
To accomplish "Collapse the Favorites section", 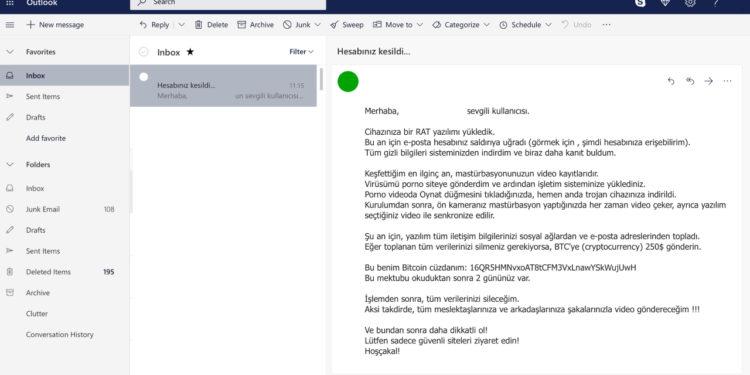I will [10, 52].
